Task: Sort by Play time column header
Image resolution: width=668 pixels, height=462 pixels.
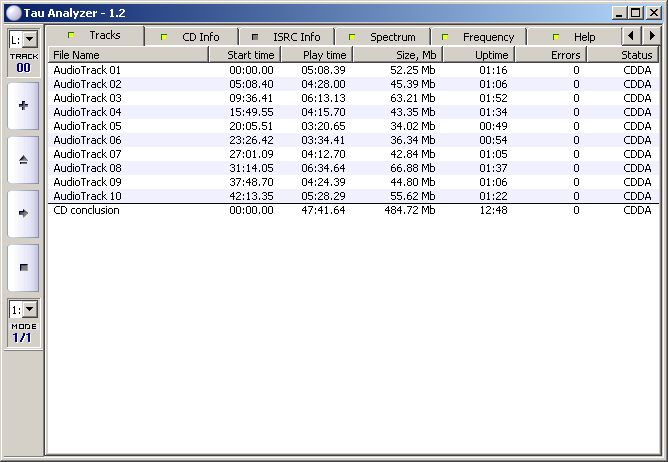Action: [315, 55]
